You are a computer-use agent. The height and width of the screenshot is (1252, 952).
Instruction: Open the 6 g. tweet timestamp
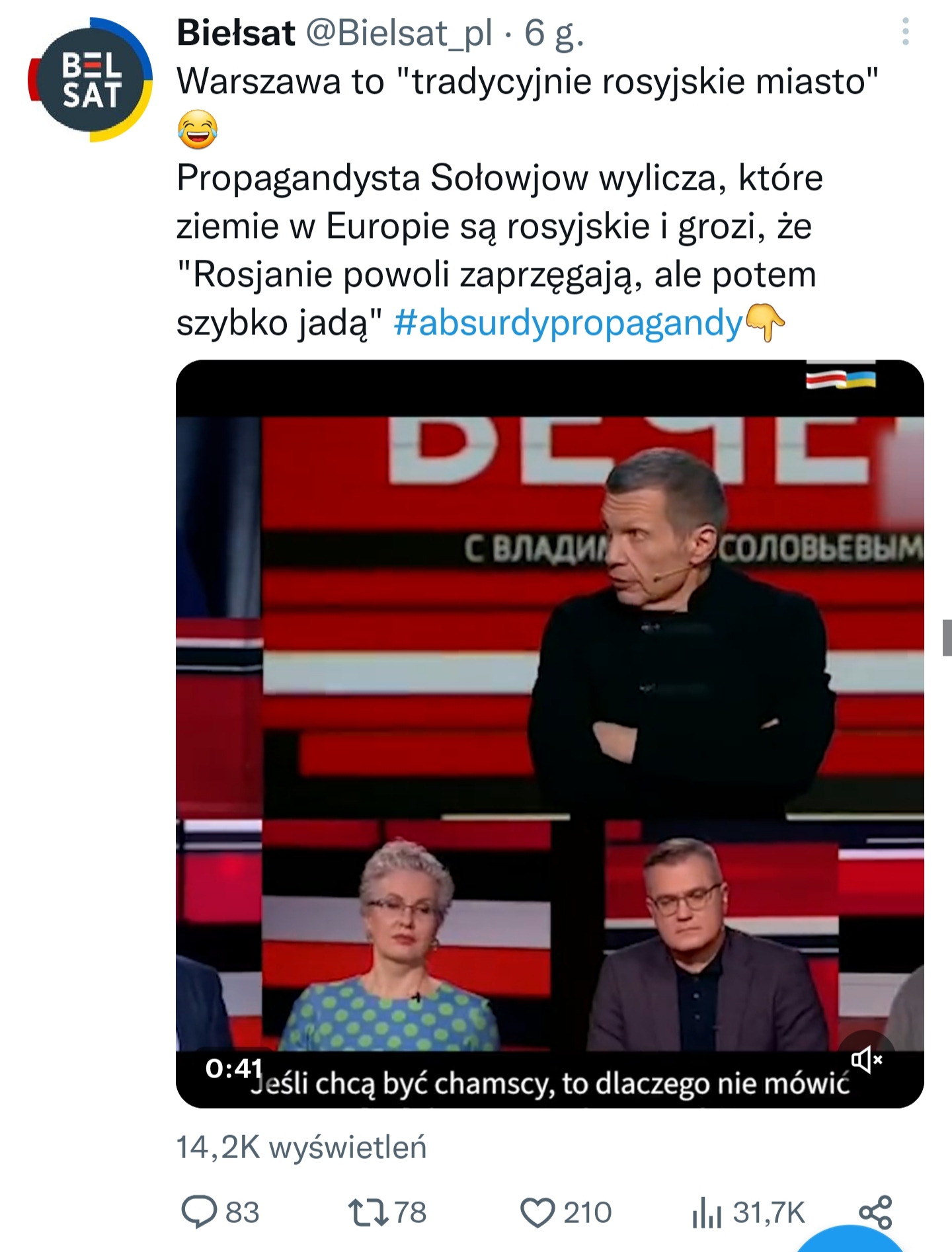point(554,33)
